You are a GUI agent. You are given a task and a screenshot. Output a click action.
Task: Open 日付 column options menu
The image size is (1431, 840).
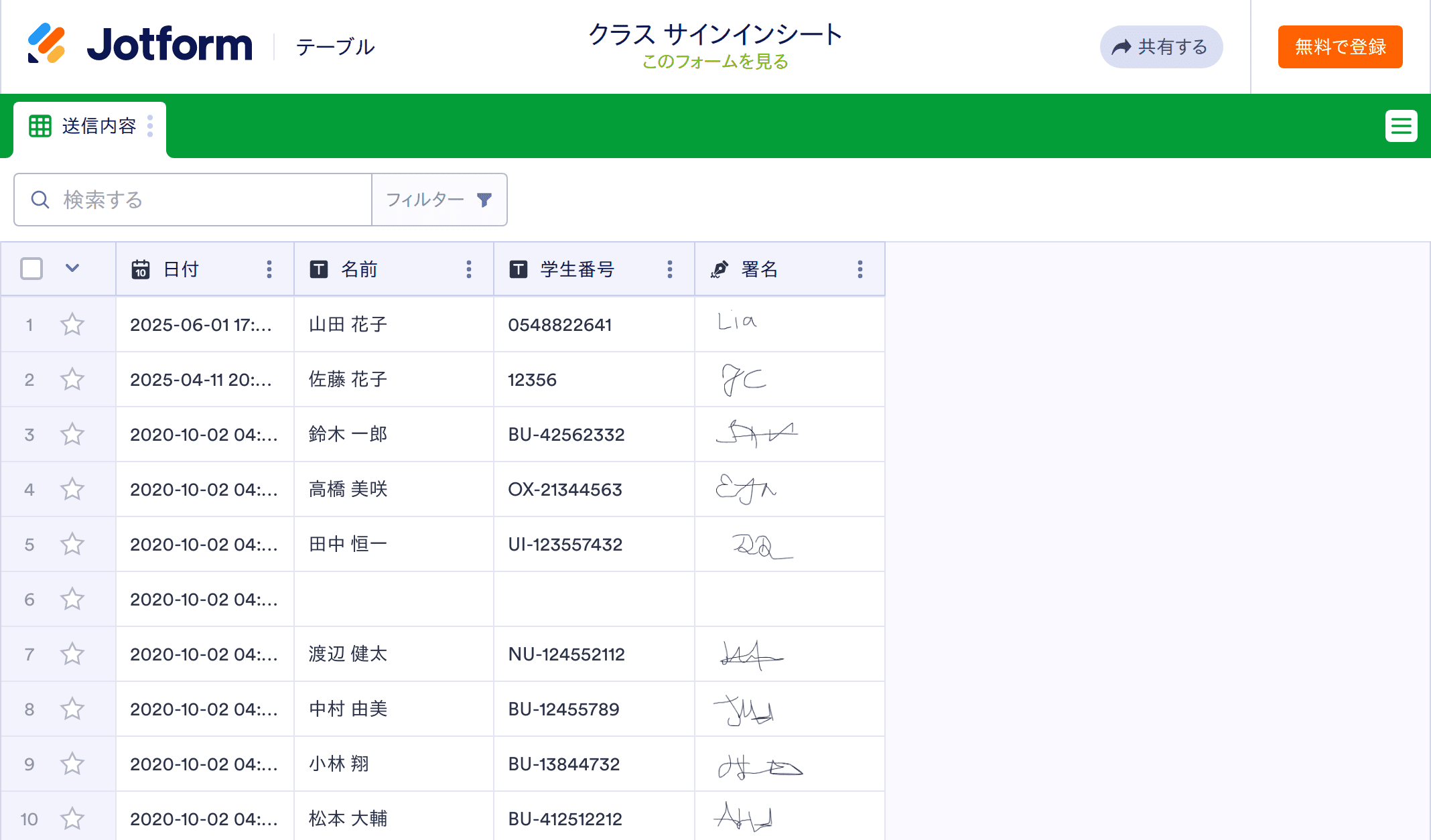[x=269, y=269]
